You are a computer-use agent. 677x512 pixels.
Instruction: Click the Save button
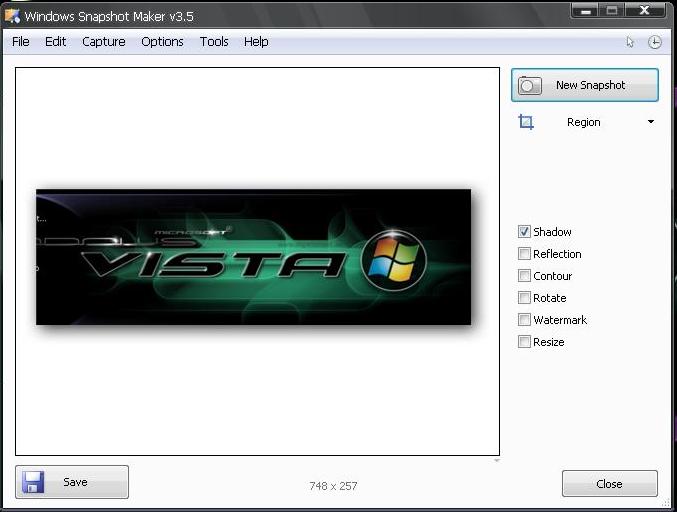pos(72,482)
